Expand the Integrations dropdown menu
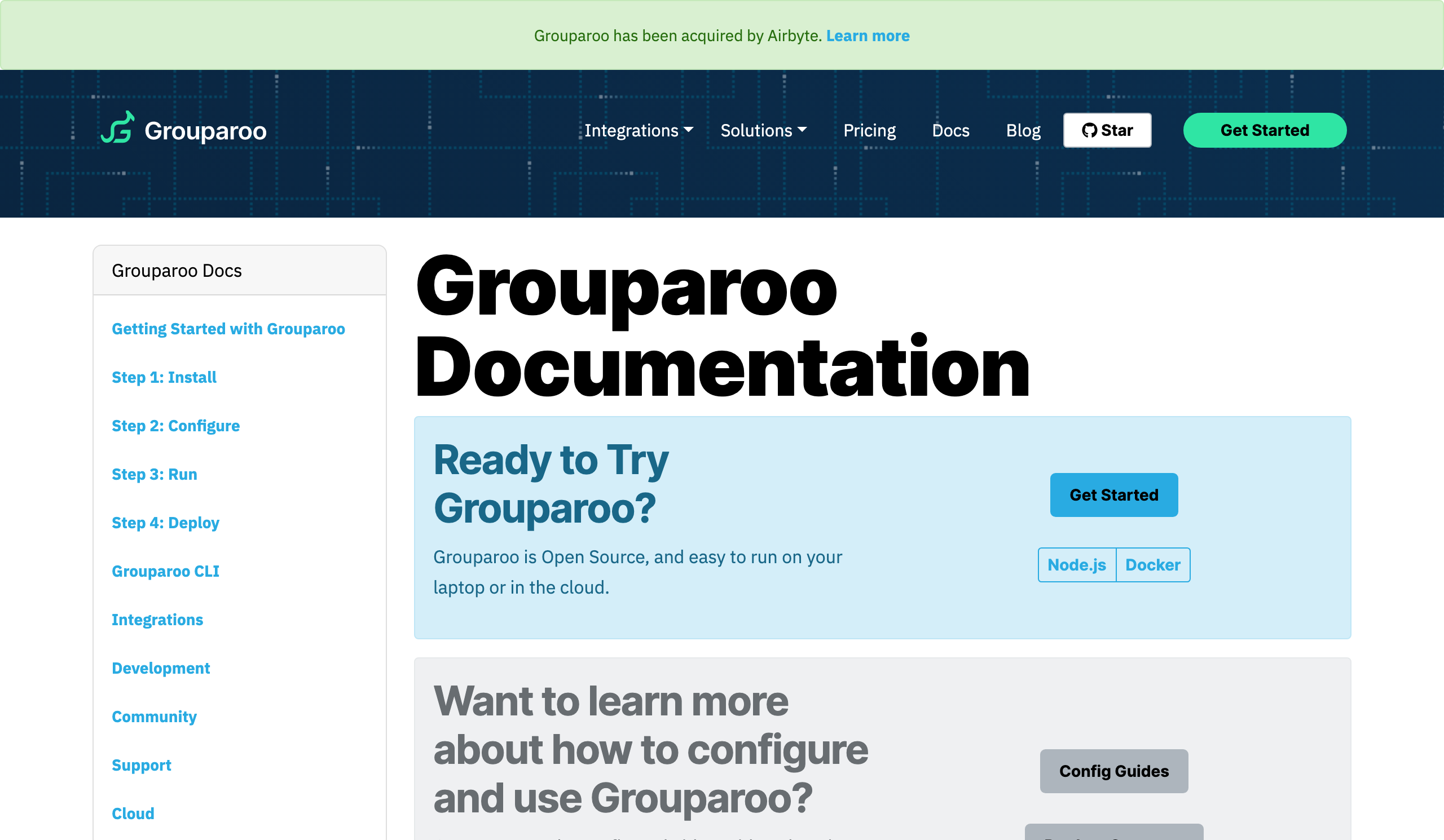Viewport: 1444px width, 840px height. tap(639, 131)
